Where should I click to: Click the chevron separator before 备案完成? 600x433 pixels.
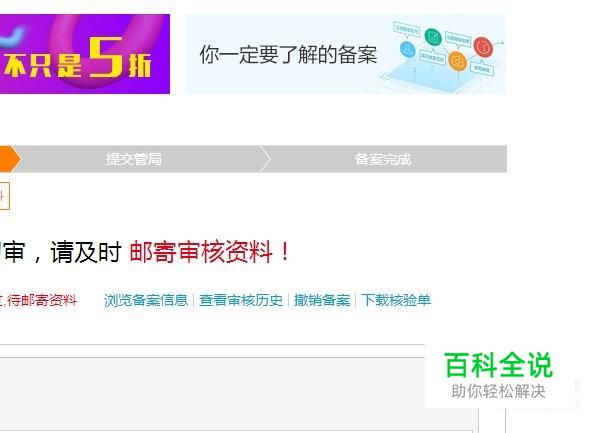[x=266, y=159]
